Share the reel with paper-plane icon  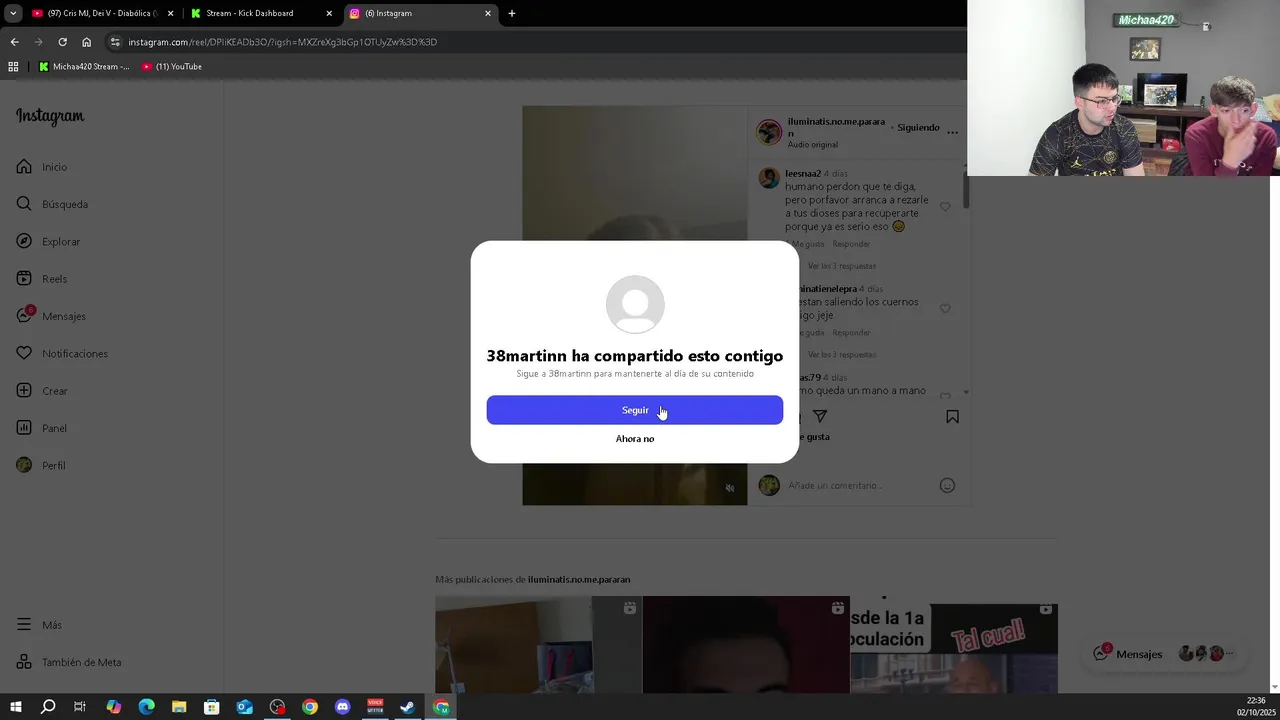click(x=820, y=416)
